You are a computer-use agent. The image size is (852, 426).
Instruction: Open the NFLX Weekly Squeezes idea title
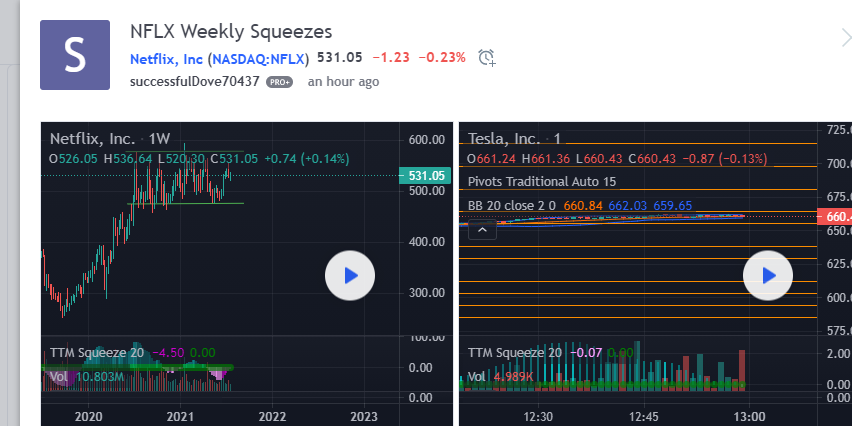click(x=231, y=32)
